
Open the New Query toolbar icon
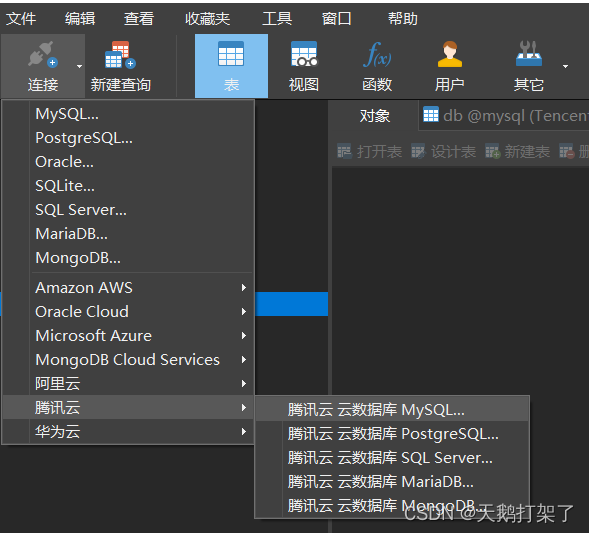pos(120,54)
